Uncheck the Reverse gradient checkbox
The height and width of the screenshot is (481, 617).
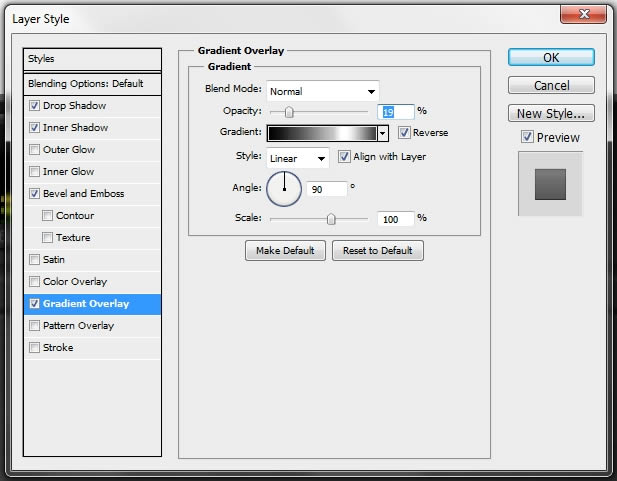404,132
